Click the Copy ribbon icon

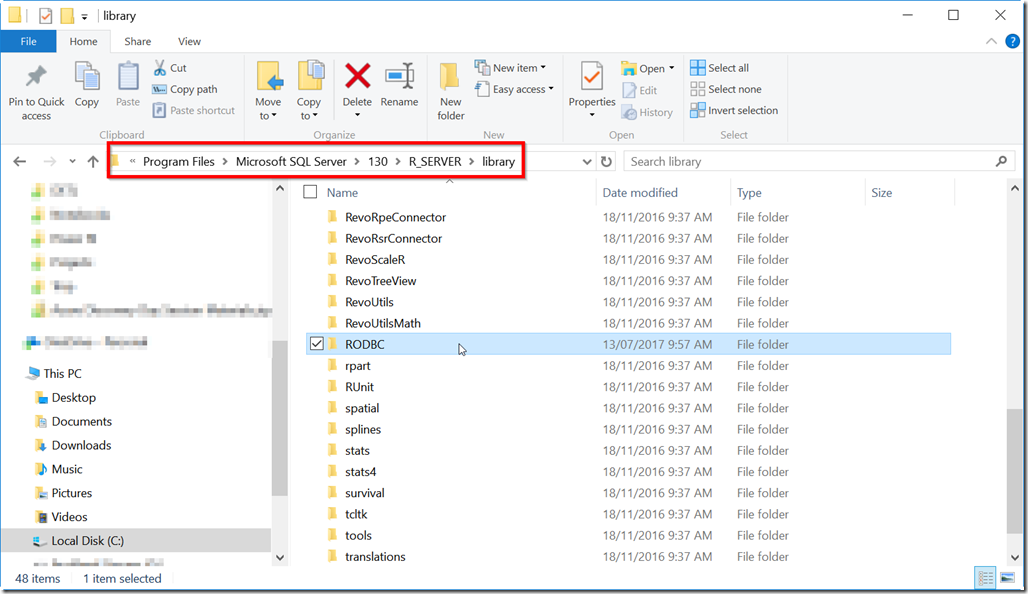pyautogui.click(x=87, y=77)
